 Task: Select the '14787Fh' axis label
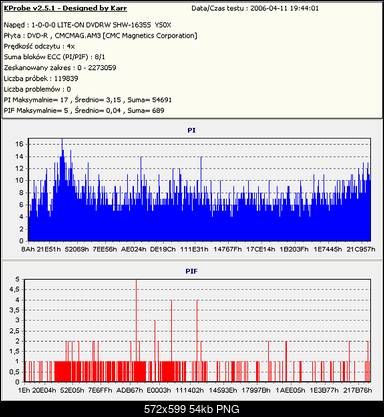pos(228,249)
